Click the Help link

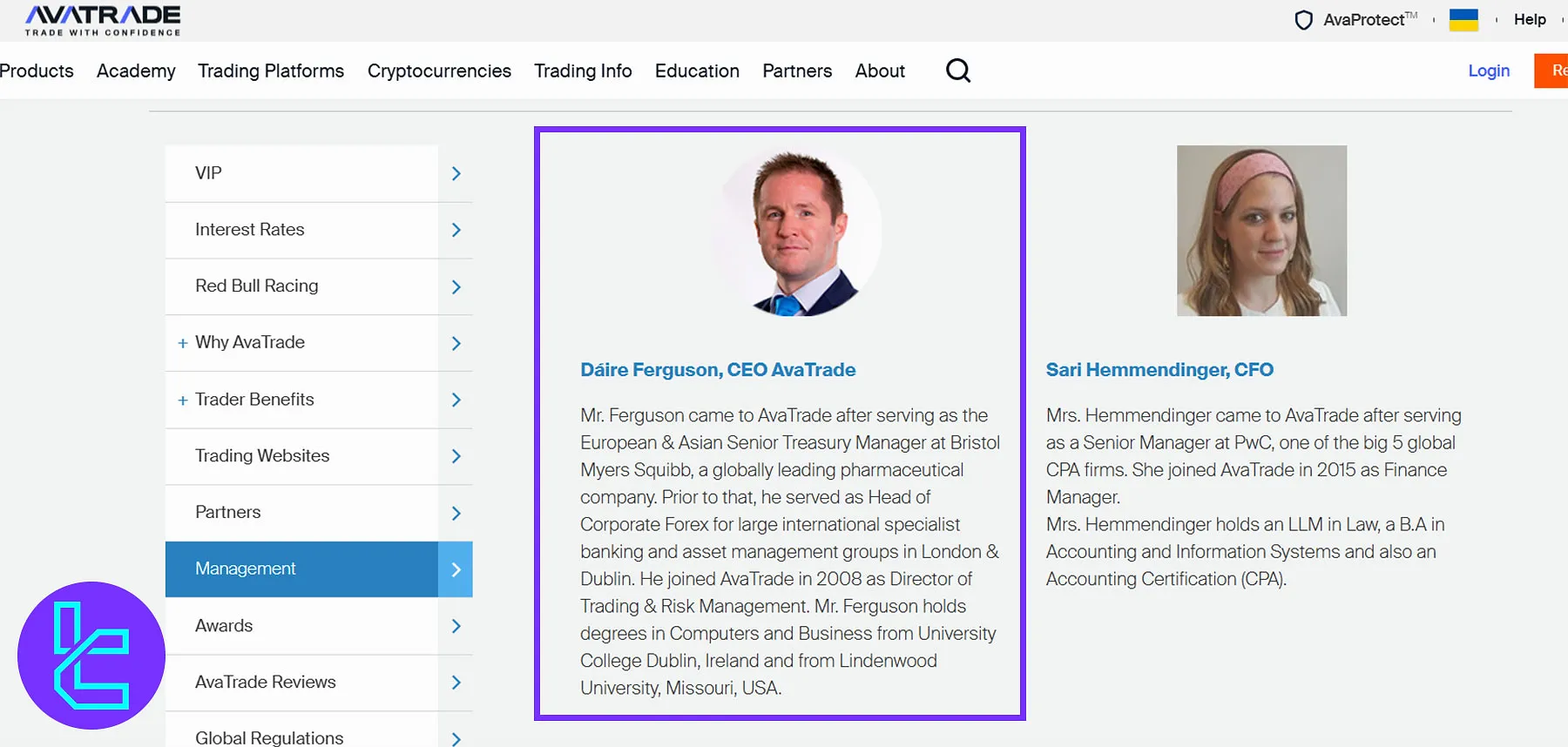coord(1530,19)
